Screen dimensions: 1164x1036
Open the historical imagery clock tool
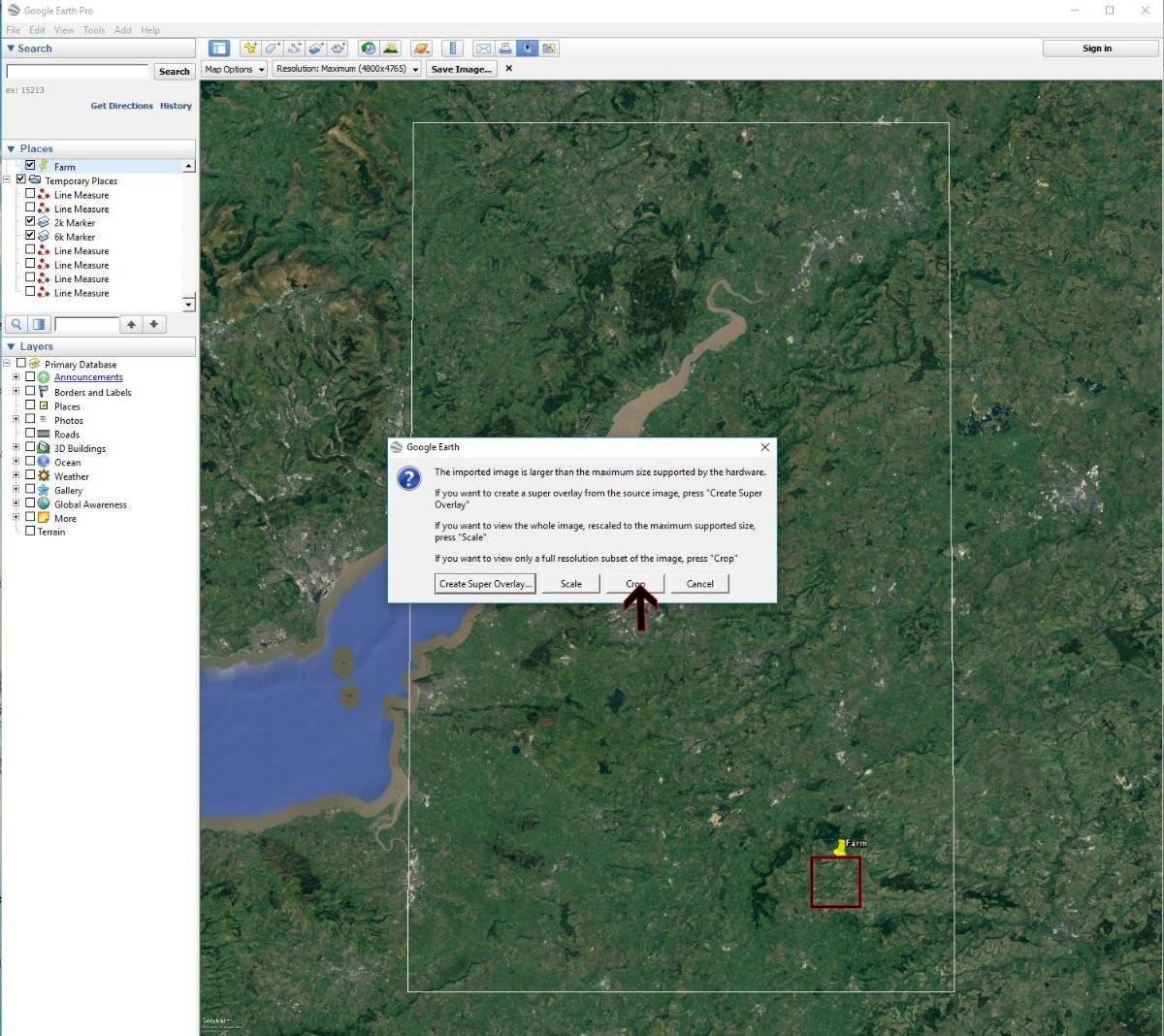(x=368, y=49)
